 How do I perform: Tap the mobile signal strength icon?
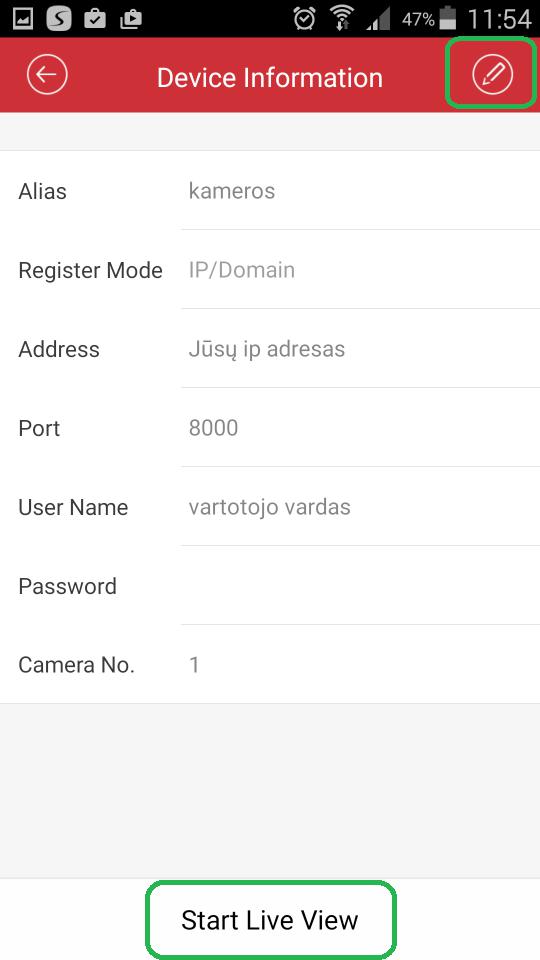tap(378, 20)
